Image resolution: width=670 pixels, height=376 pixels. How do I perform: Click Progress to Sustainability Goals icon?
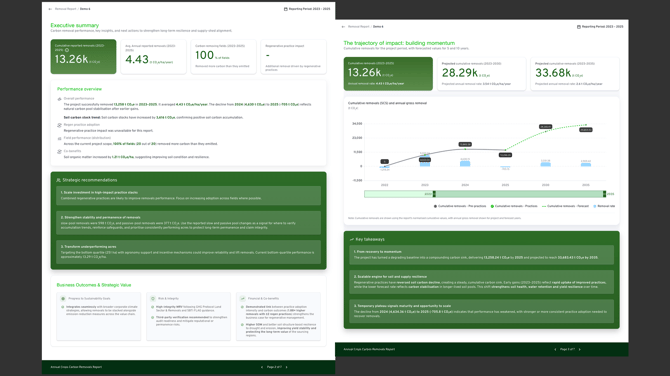63,299
